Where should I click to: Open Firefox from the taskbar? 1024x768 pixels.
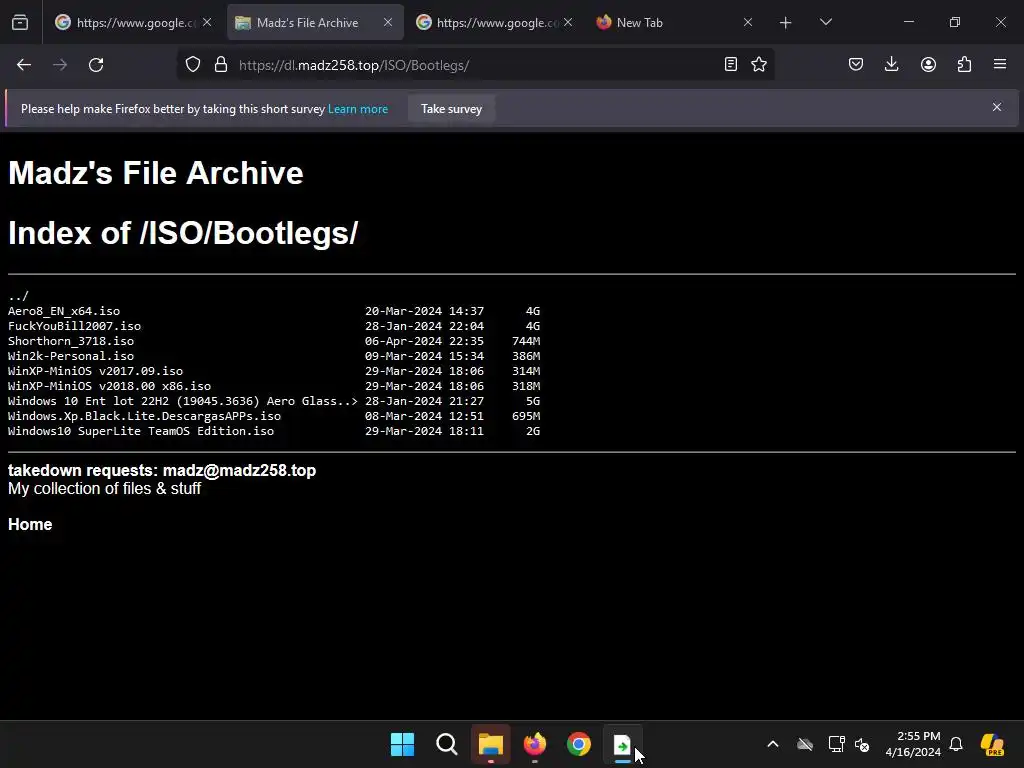tap(535, 744)
